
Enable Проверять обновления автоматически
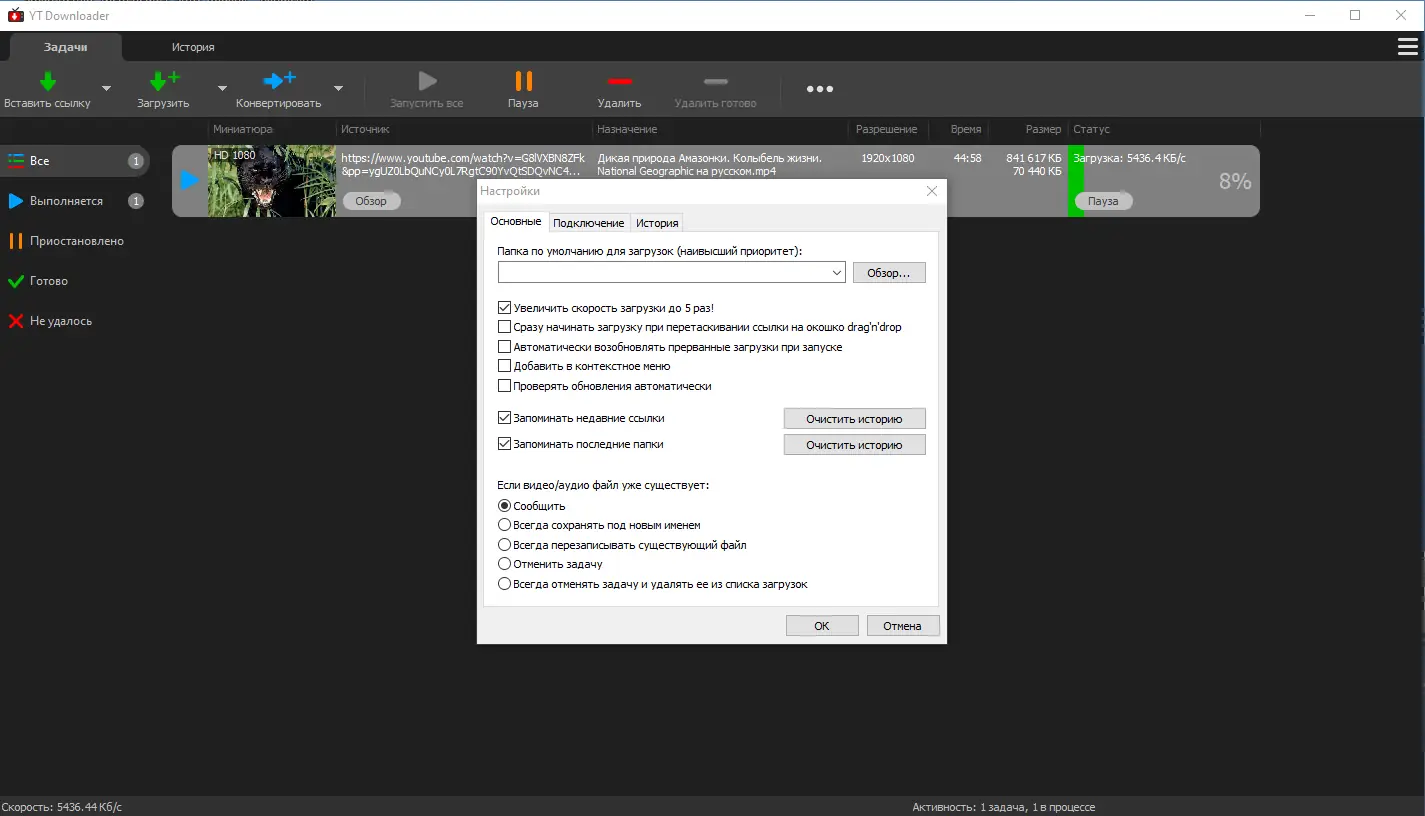coord(504,386)
